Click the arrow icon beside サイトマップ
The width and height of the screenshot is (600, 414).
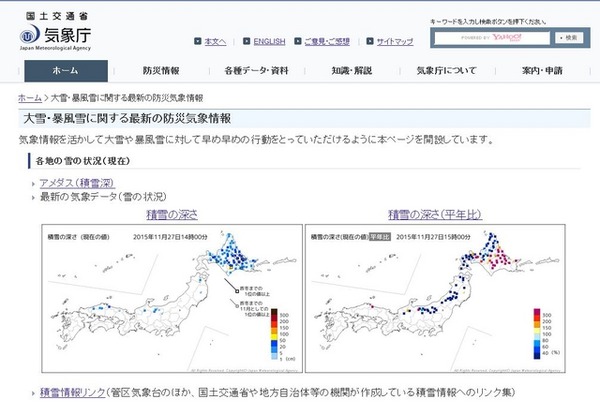[370, 41]
